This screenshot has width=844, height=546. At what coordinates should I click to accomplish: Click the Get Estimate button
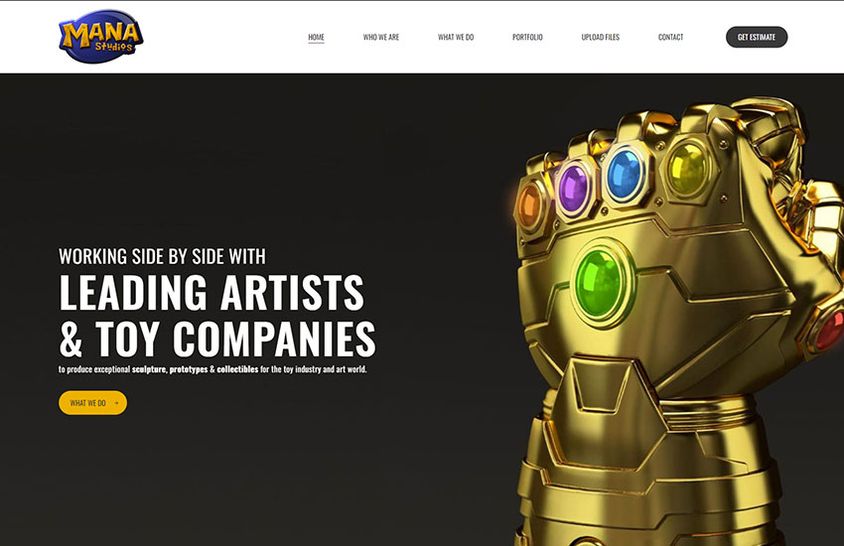point(757,37)
